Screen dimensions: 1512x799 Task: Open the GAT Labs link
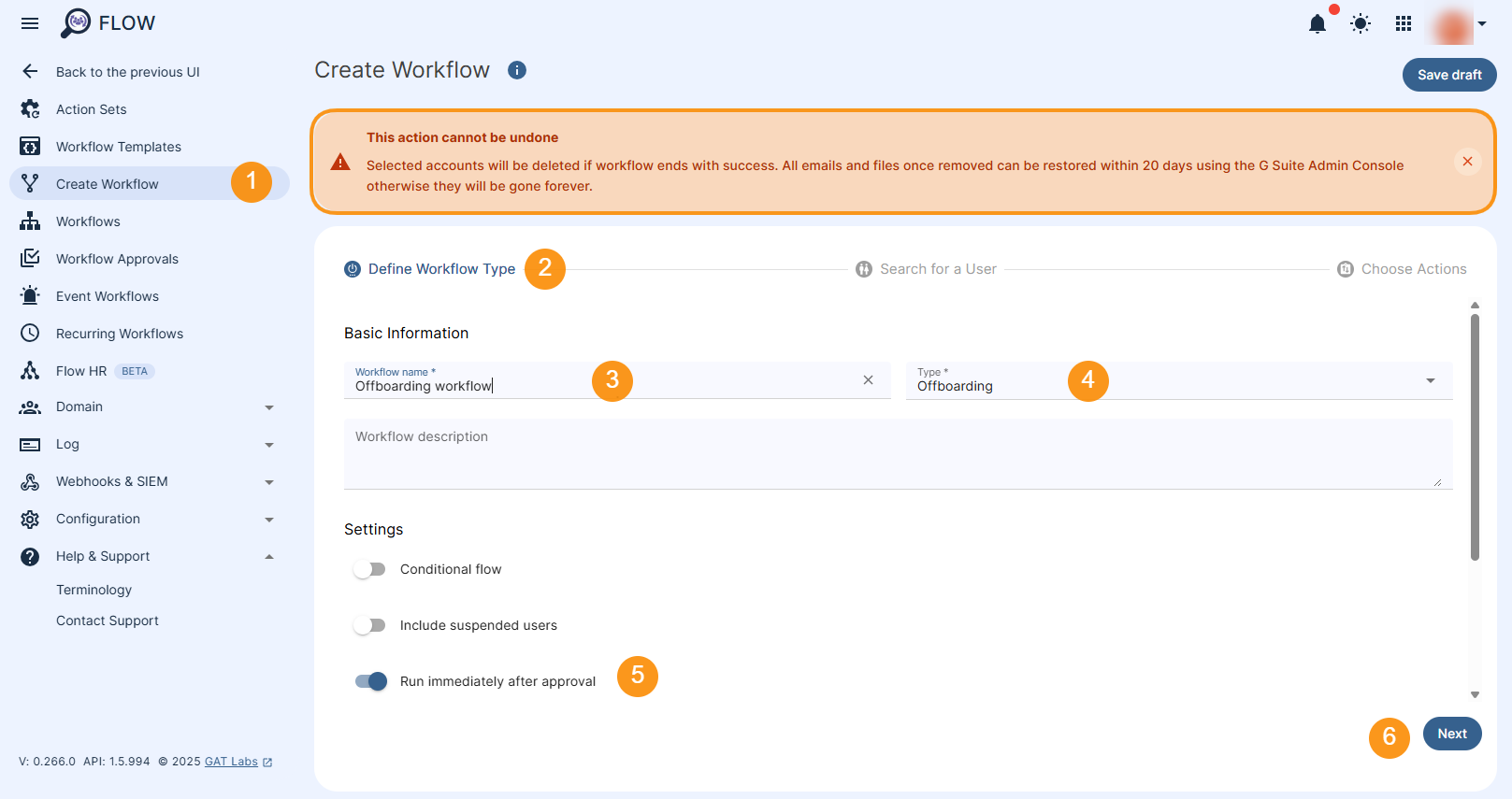coord(231,762)
